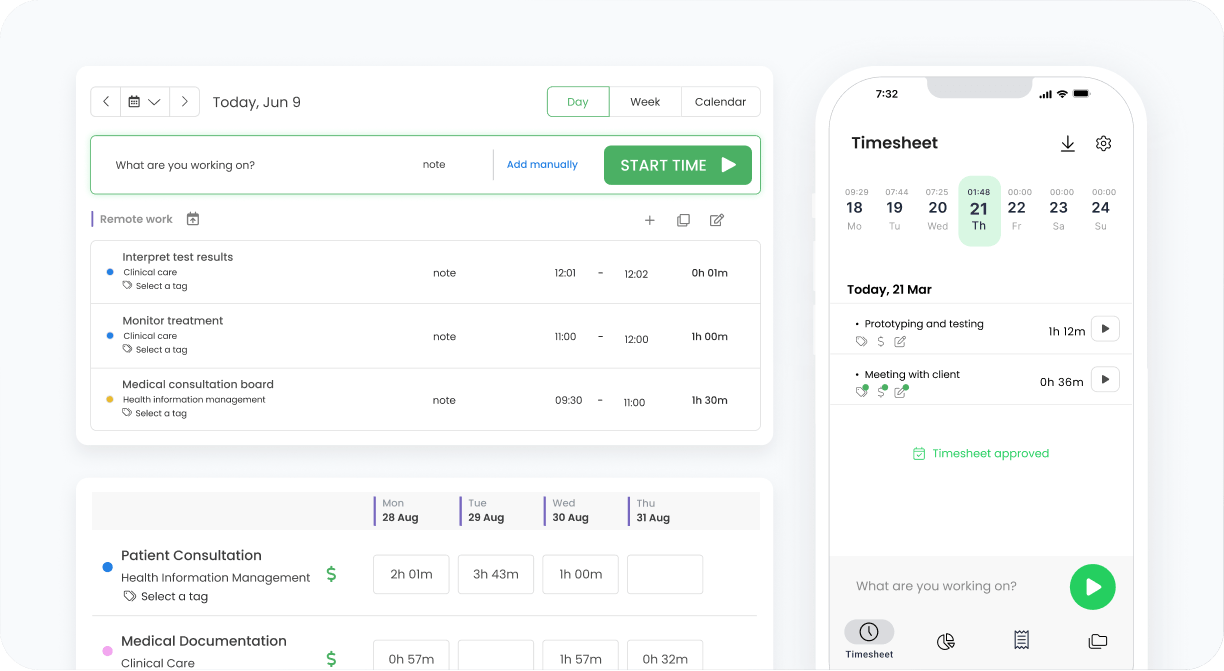Switch to the Week view tab
The height and width of the screenshot is (671, 1224).
click(x=645, y=102)
